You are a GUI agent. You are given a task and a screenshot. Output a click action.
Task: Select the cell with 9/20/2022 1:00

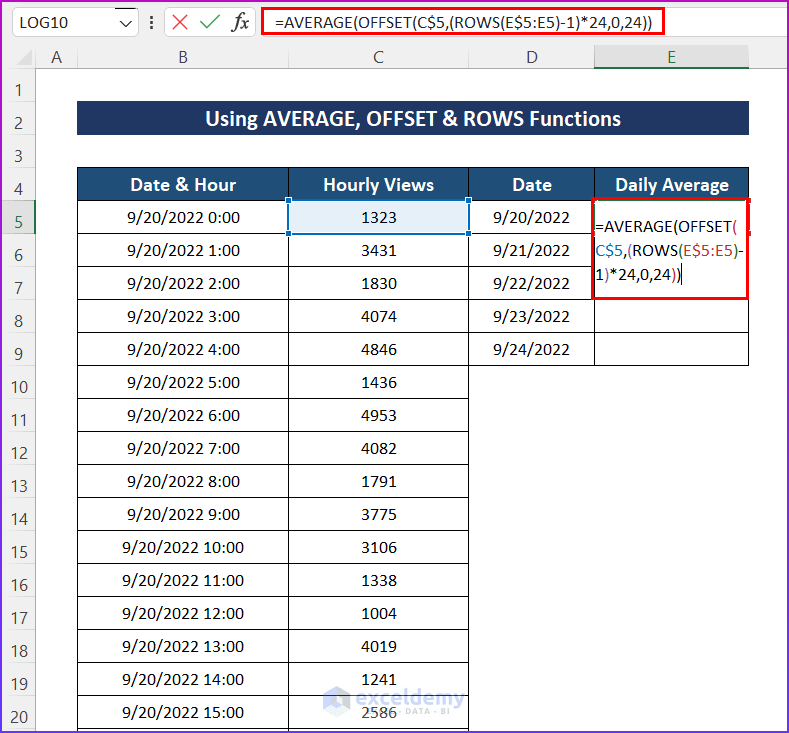coord(183,251)
